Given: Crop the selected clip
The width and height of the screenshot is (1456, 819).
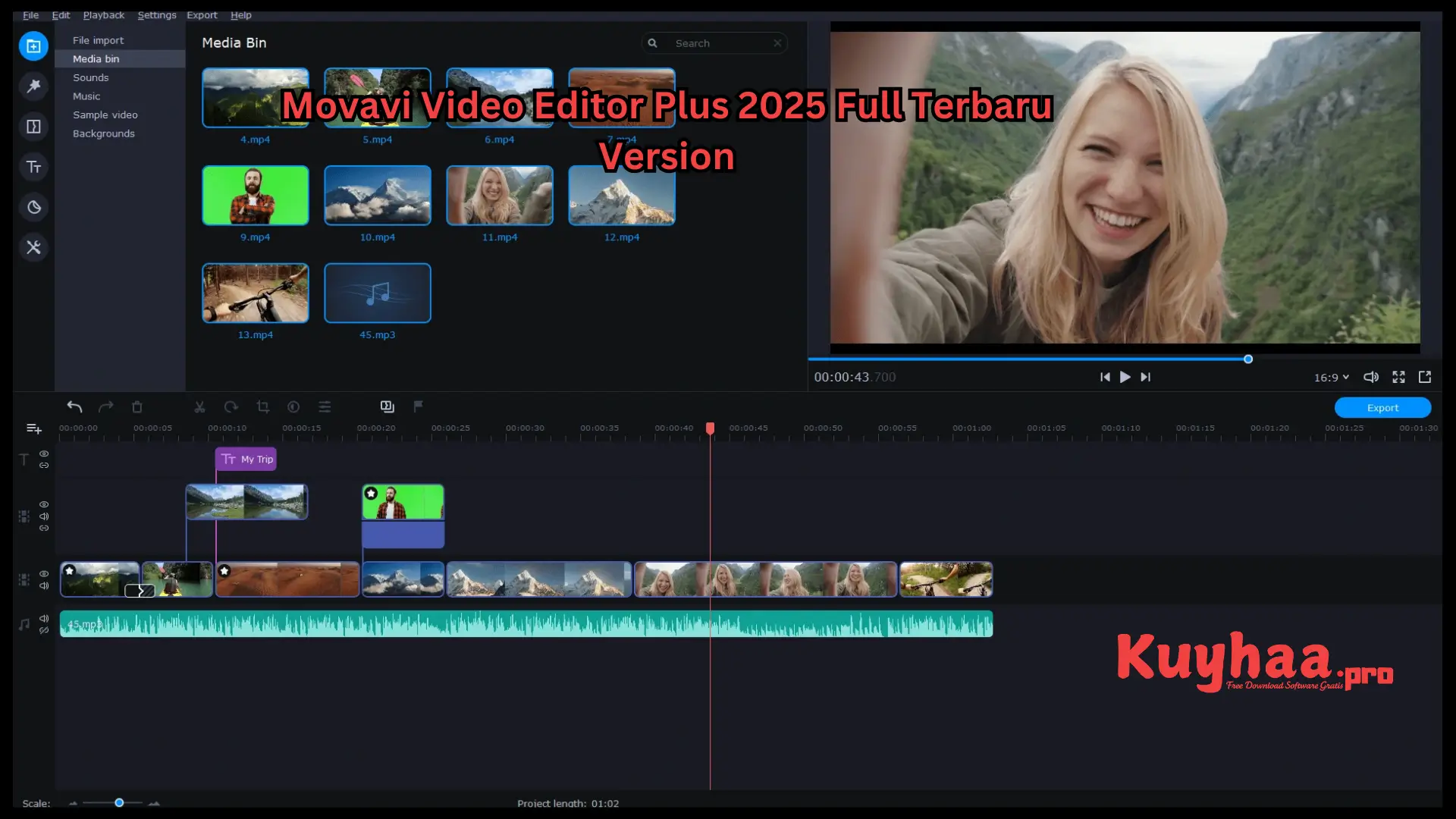Looking at the screenshot, I should [x=262, y=407].
